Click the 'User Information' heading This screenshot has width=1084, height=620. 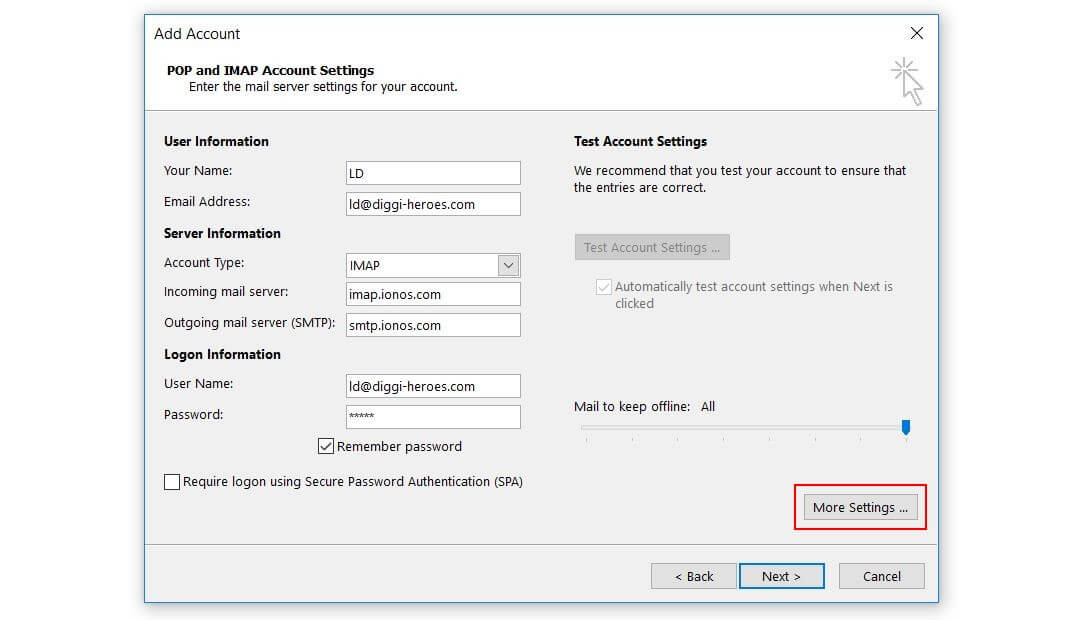[216, 141]
